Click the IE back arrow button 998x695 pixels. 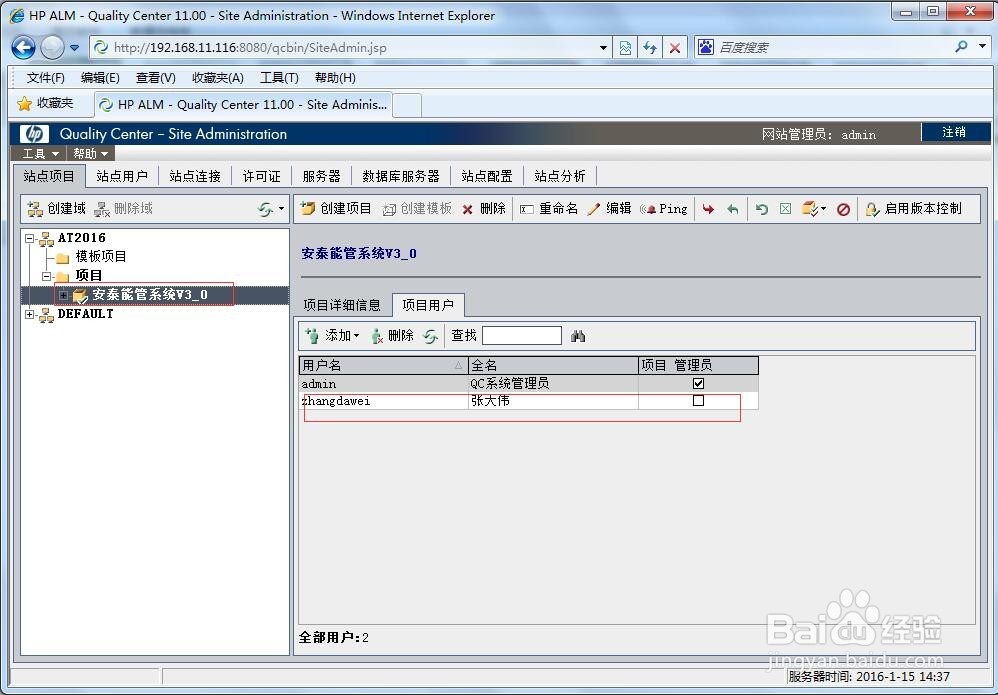point(24,47)
